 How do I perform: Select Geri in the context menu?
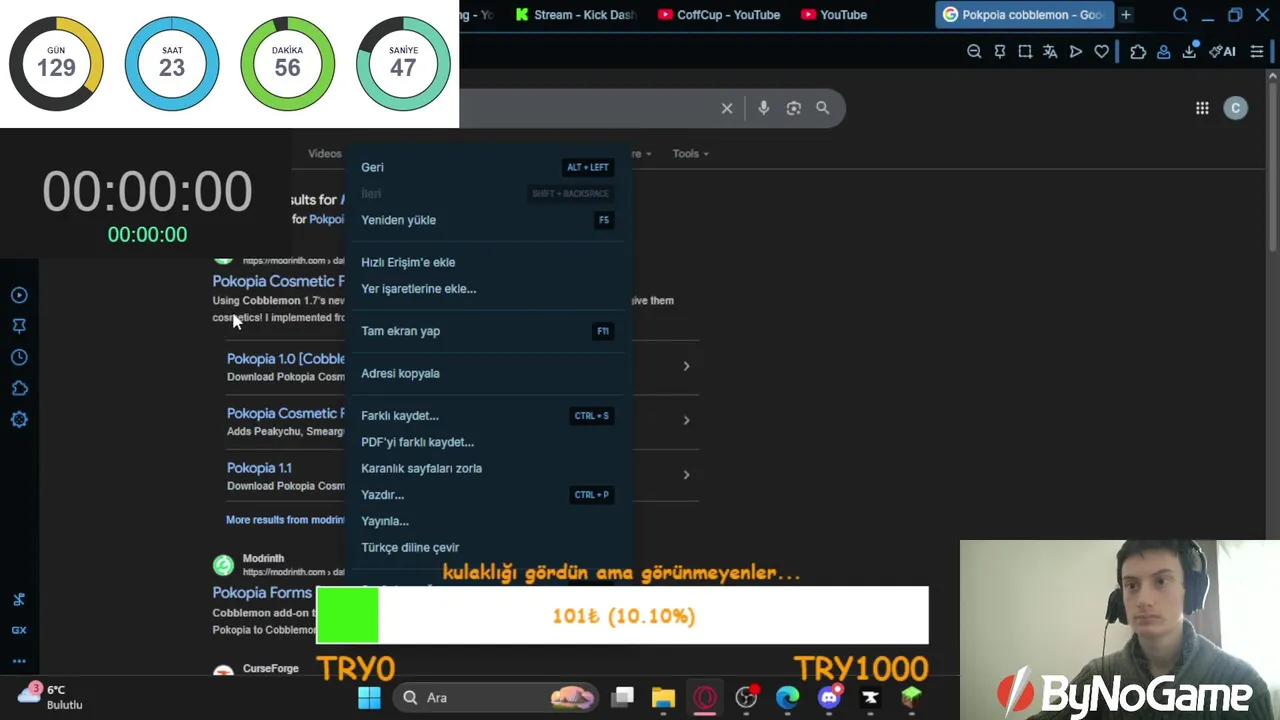tap(489, 167)
